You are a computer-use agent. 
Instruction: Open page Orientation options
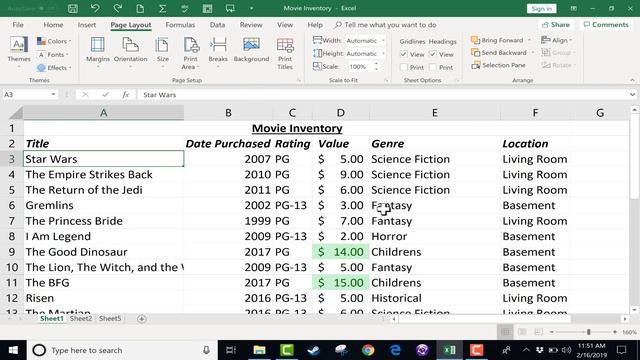pos(130,52)
